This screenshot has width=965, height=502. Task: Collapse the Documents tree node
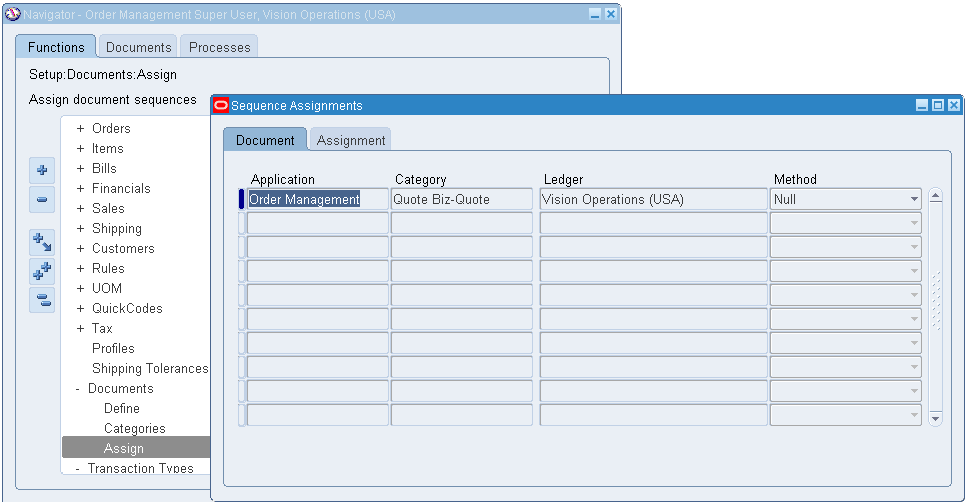[78, 389]
